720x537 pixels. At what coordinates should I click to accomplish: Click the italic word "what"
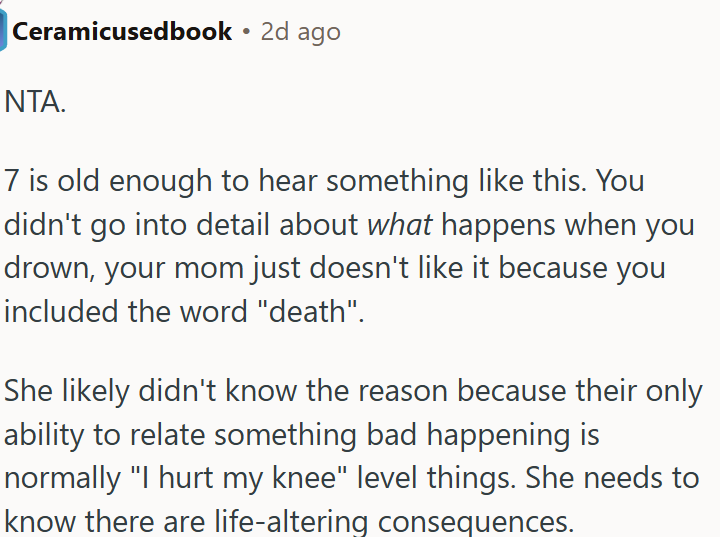coord(399,225)
